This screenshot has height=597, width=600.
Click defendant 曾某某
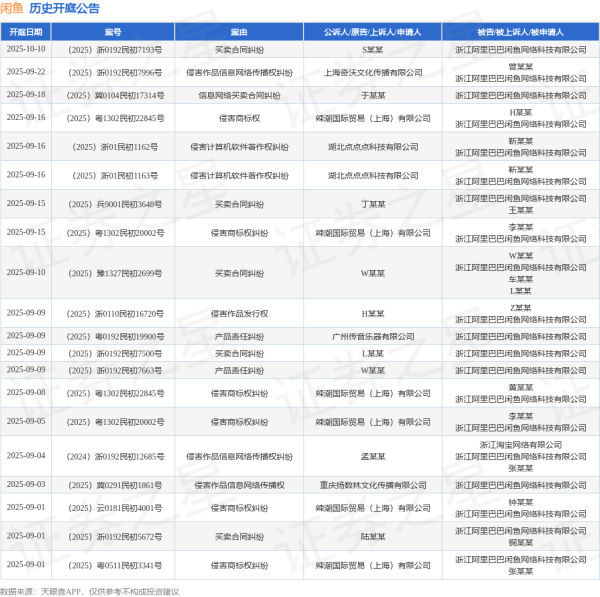pos(520,67)
